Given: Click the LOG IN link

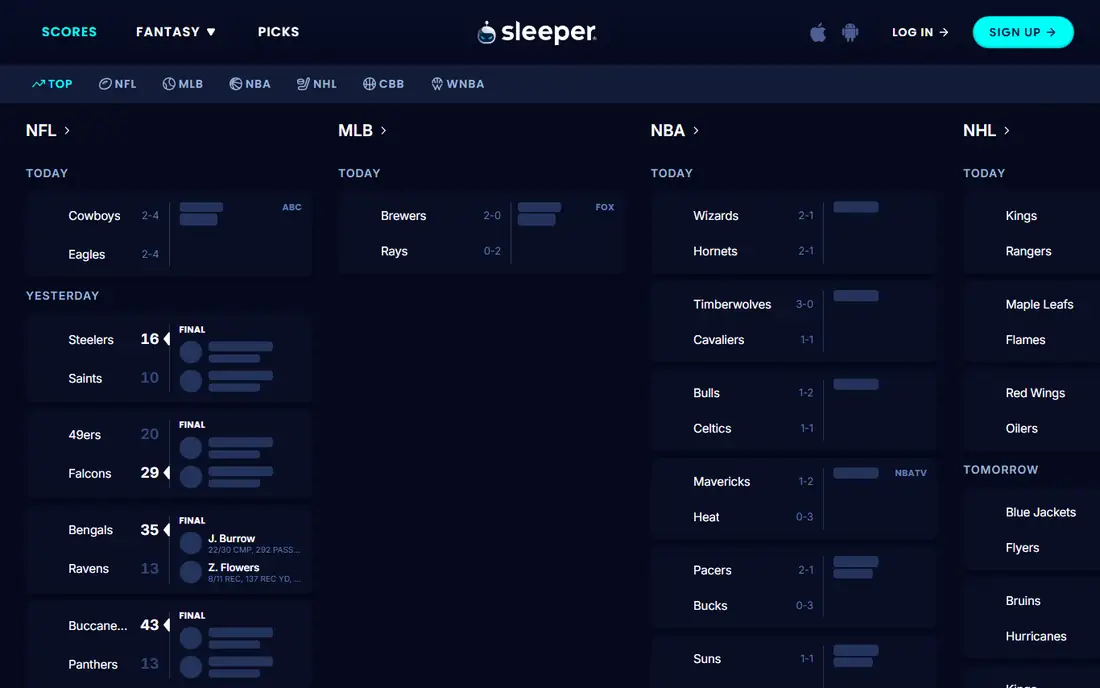Looking at the screenshot, I should click(x=920, y=32).
